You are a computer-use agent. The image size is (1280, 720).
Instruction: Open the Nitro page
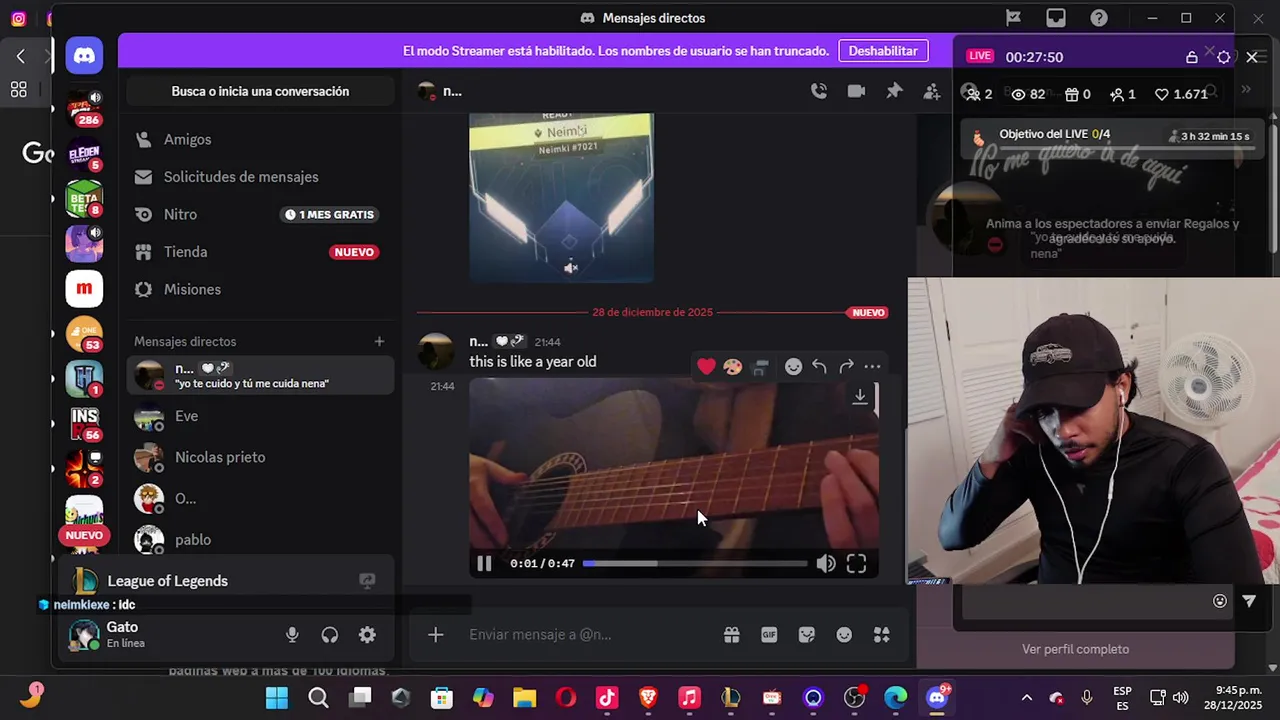click(260, 215)
